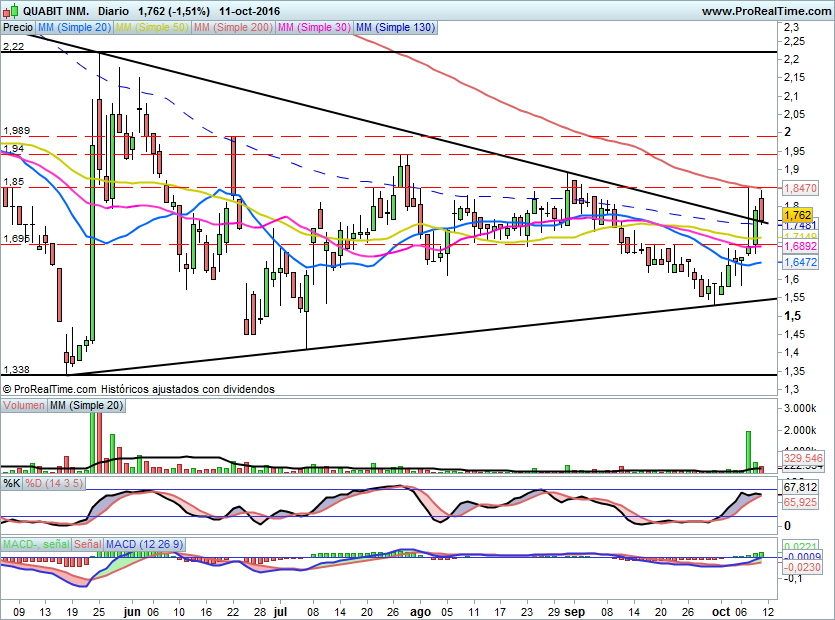
Task: Click the %K stochastic label
Action: pos(12,484)
